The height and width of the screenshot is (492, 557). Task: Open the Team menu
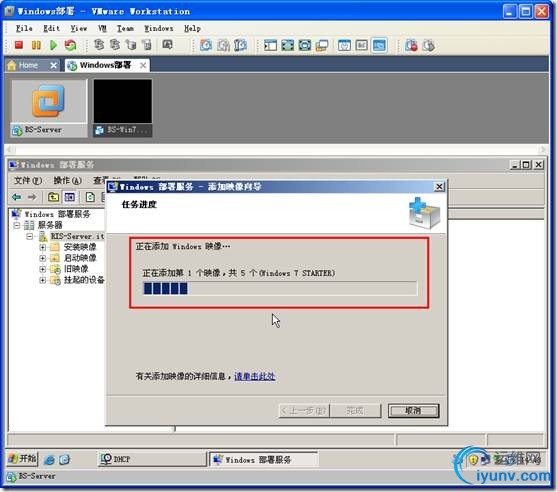click(x=125, y=28)
